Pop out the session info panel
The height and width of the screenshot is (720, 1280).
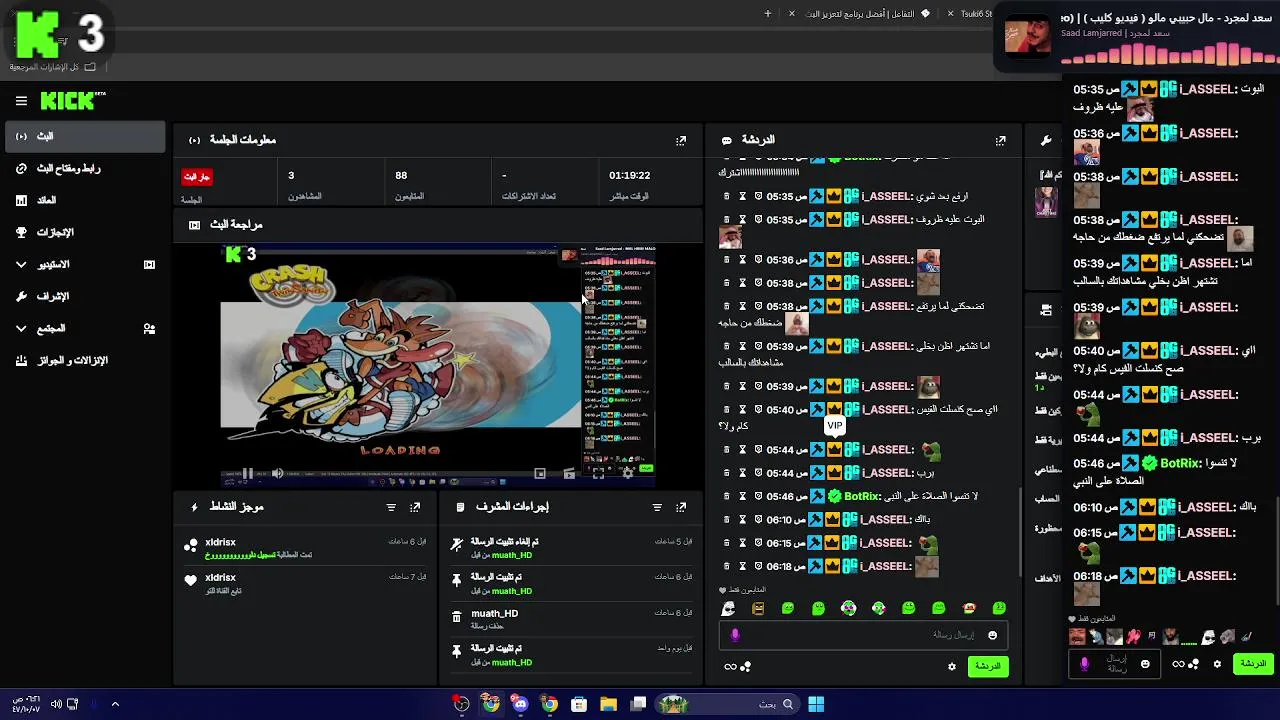point(681,141)
